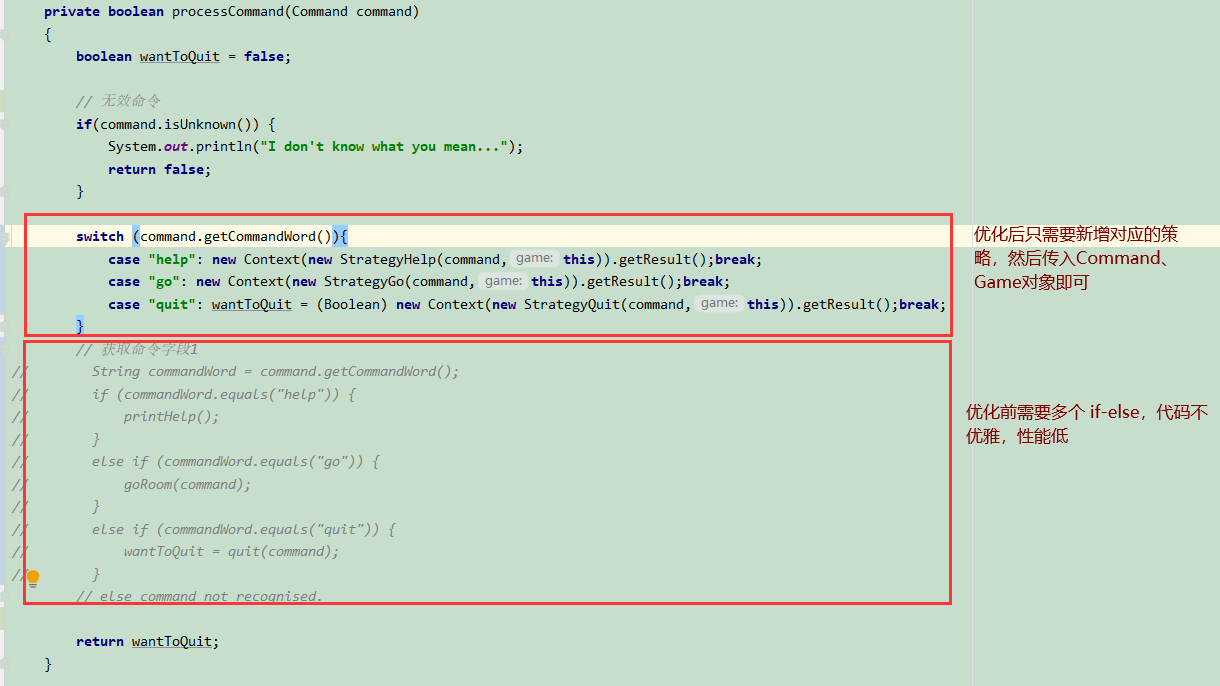Click the commented printHelp() call

[x=172, y=417]
